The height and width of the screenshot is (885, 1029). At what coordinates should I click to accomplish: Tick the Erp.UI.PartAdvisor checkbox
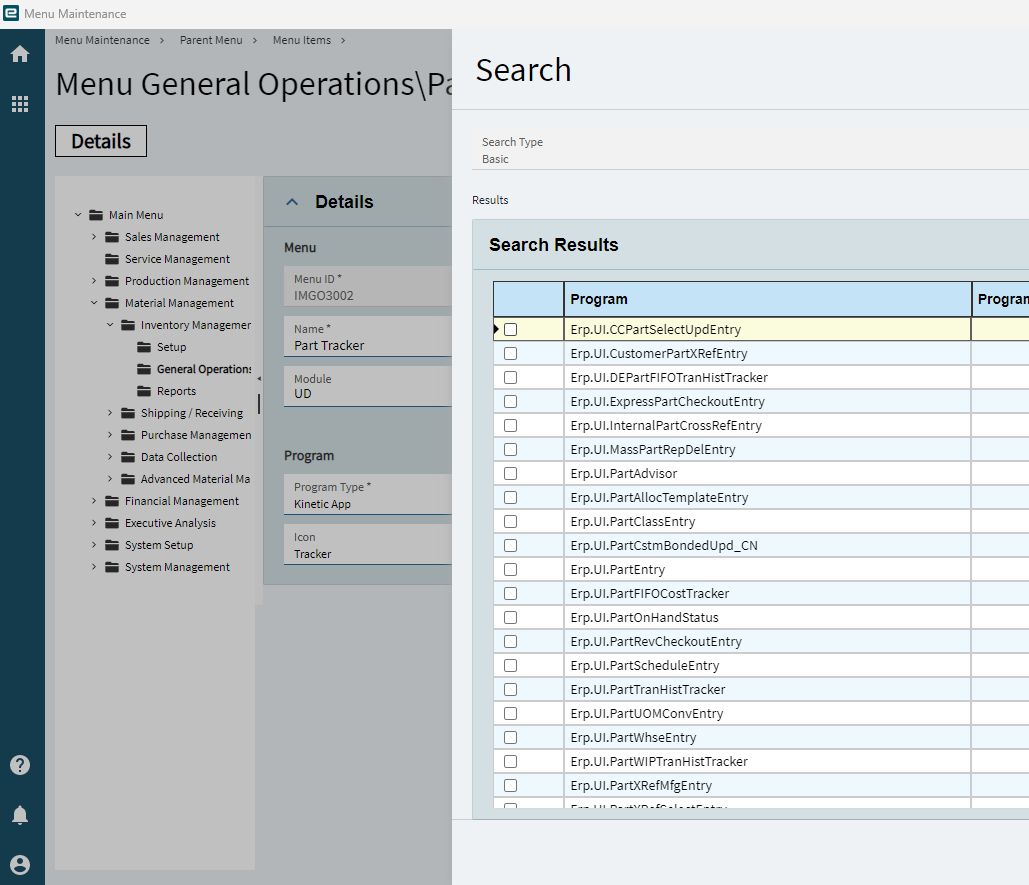(511, 473)
